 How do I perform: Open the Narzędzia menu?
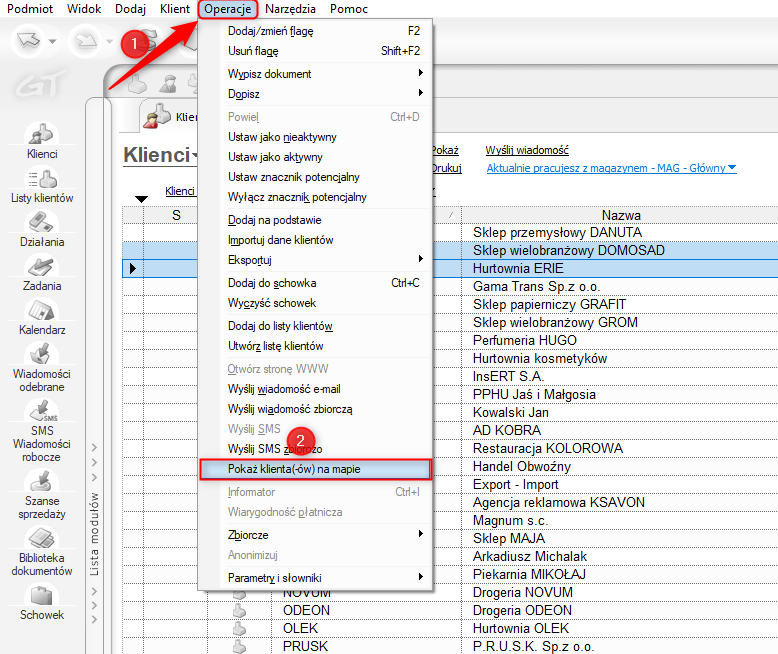[291, 9]
